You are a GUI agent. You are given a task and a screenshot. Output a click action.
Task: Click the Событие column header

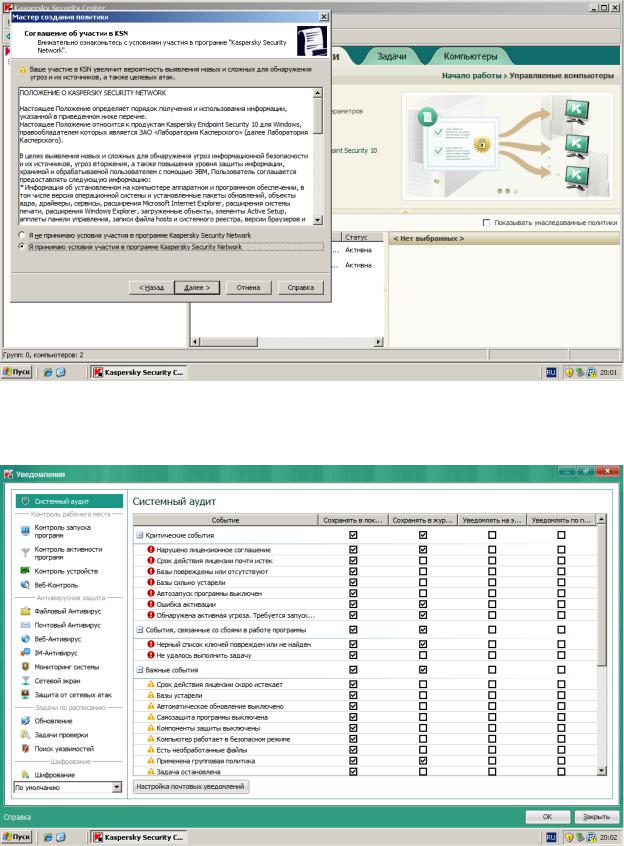[x=225, y=520]
